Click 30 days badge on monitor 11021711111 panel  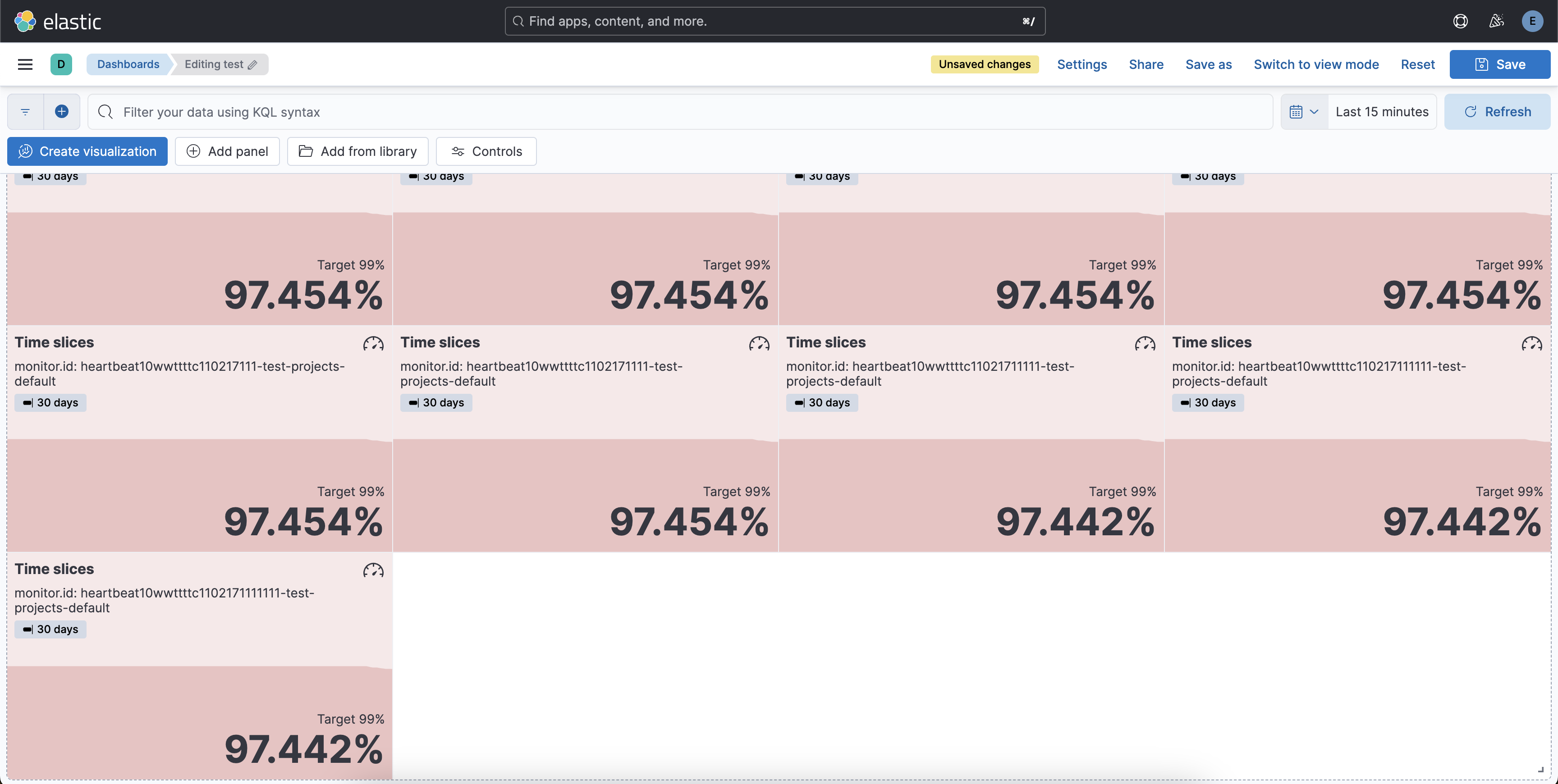(x=822, y=402)
